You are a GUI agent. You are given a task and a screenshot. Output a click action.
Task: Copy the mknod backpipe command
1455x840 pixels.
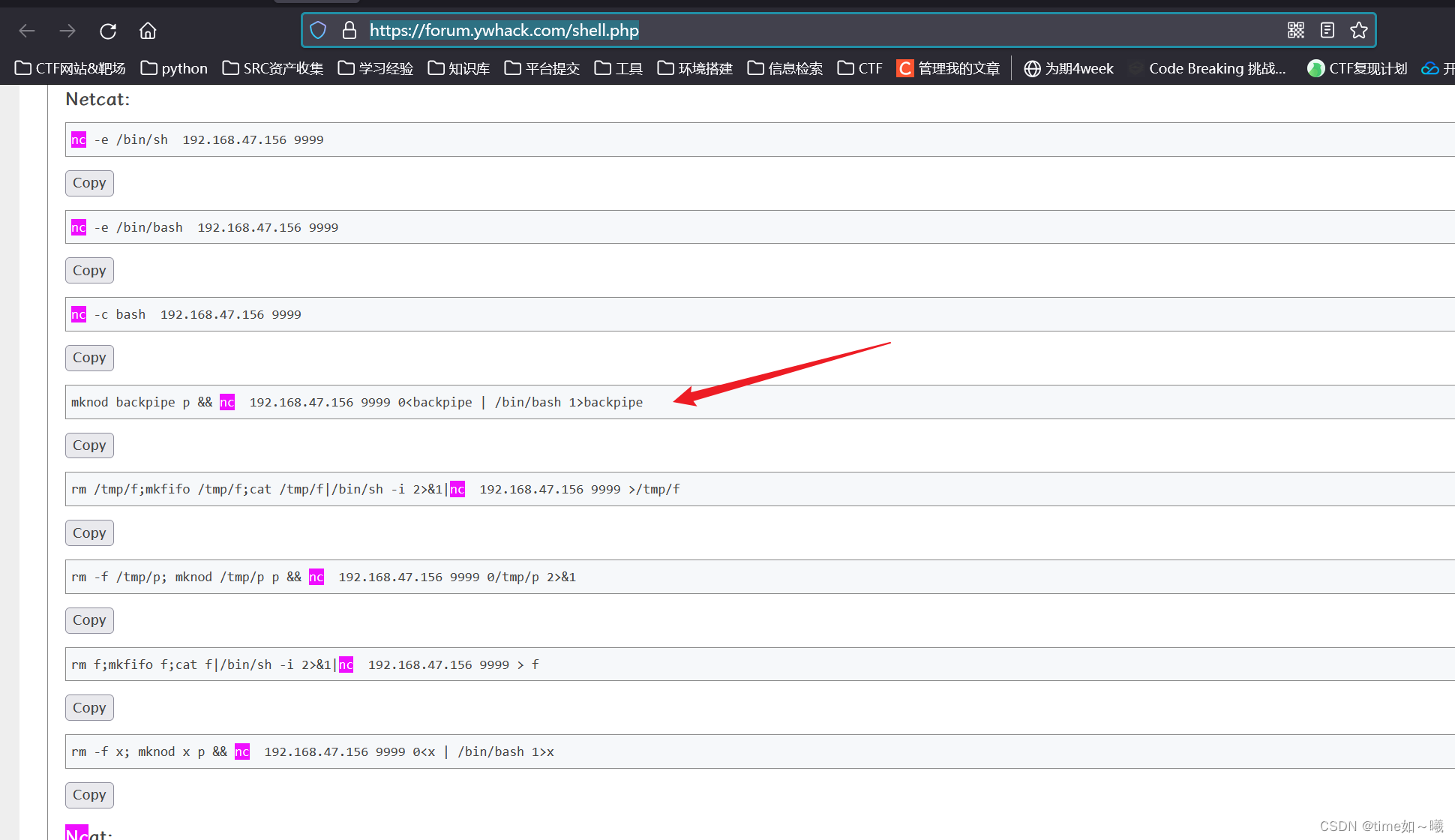[x=89, y=445]
